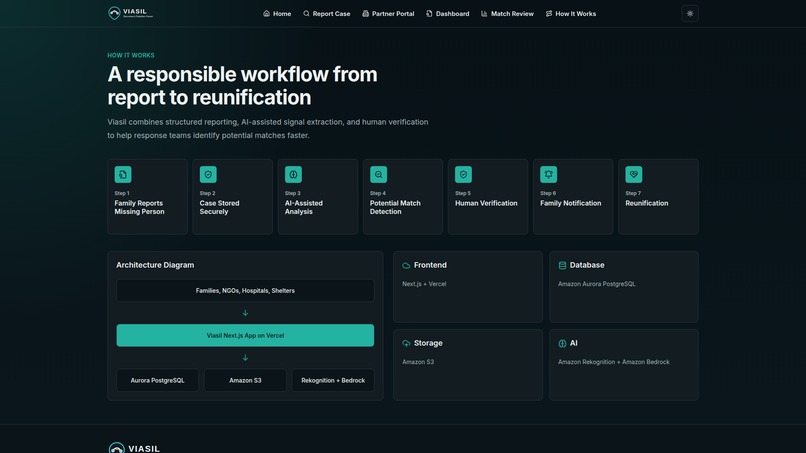Image resolution: width=806 pixels, height=453 pixels.
Task: Click the arrow below Vercel app block
Action: pyautogui.click(x=245, y=358)
